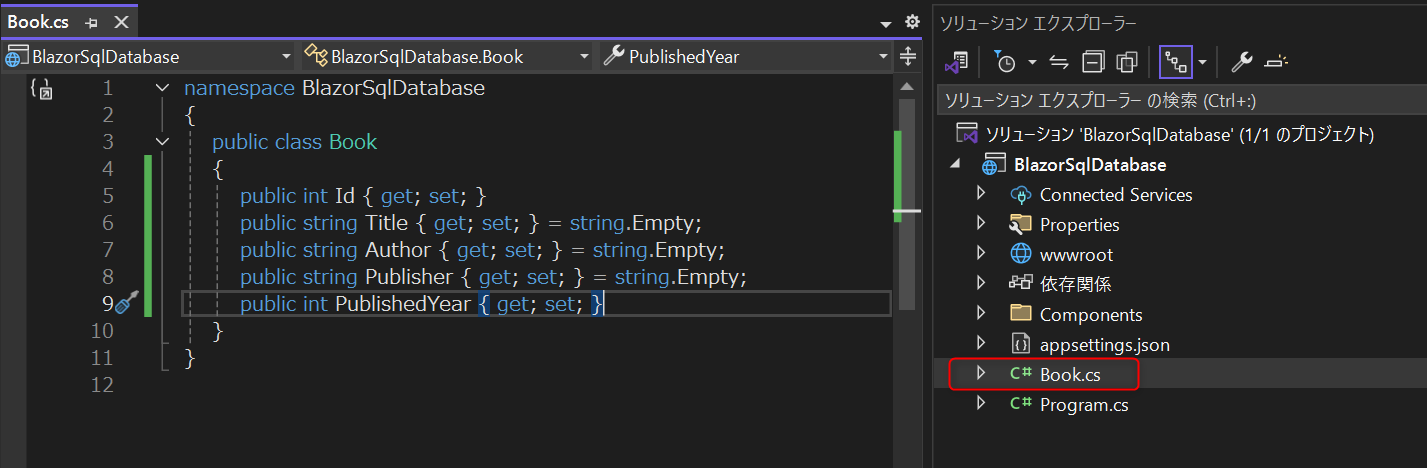Toggle the file nesting view button
The width and height of the screenshot is (1427, 468).
click(1175, 62)
